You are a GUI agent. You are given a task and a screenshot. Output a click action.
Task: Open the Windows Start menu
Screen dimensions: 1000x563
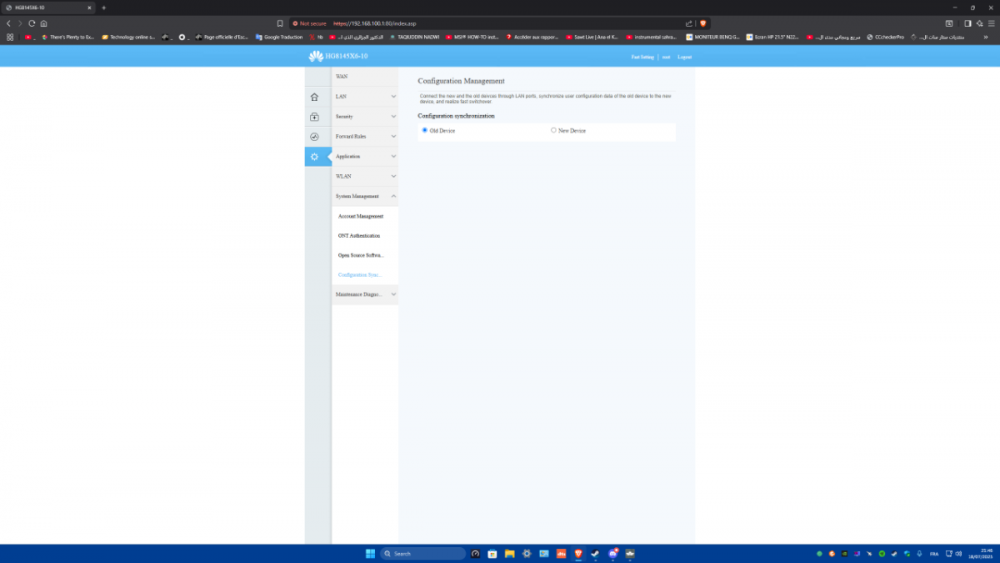(369, 553)
